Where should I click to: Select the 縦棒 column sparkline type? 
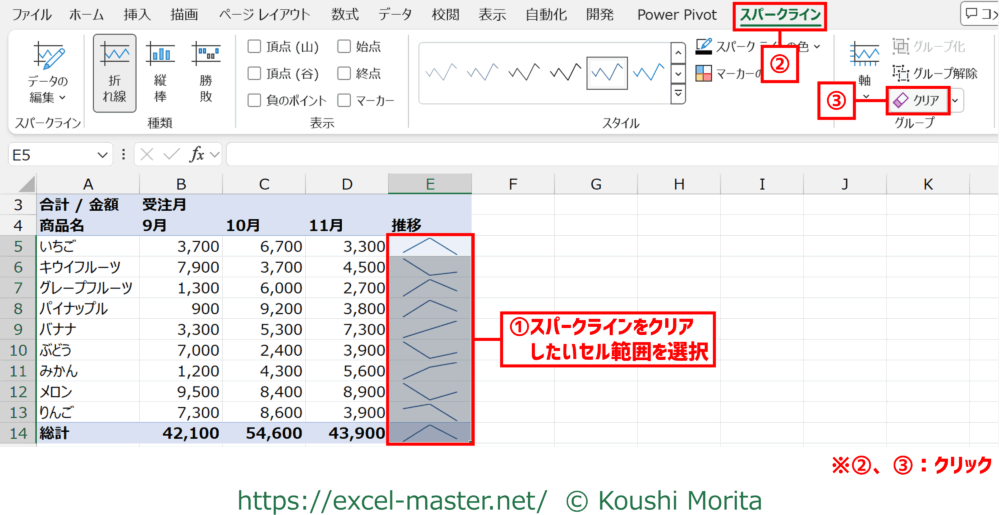tap(160, 70)
